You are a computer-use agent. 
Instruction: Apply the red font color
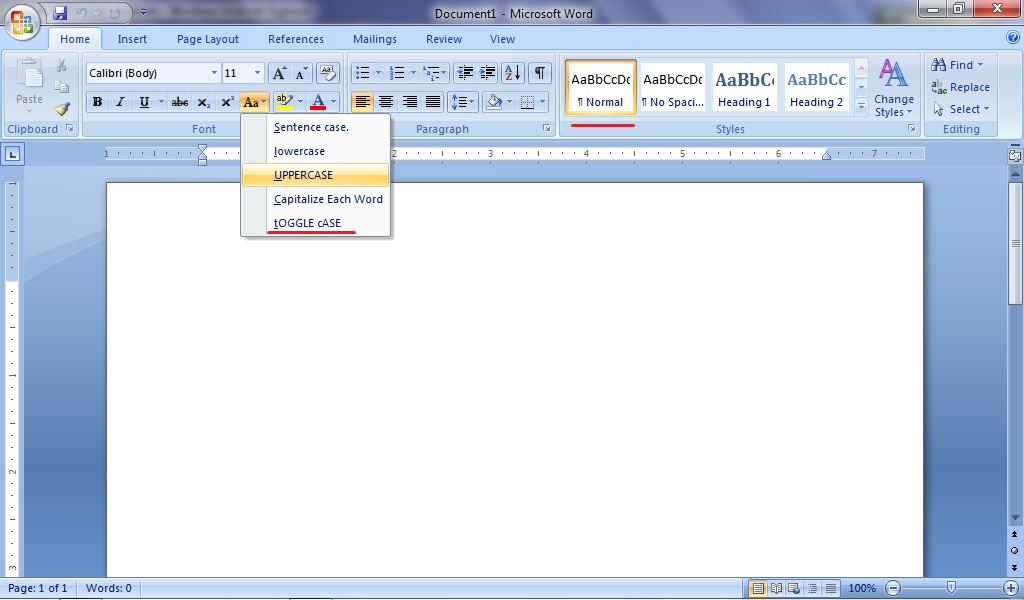click(318, 102)
